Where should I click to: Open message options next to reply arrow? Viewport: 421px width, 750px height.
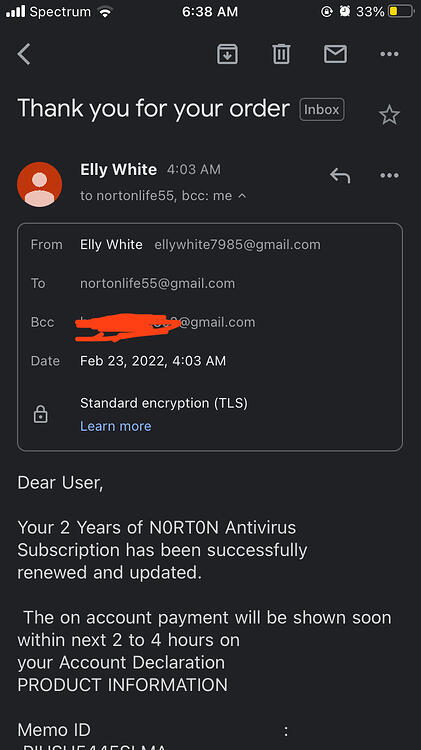[x=389, y=176]
